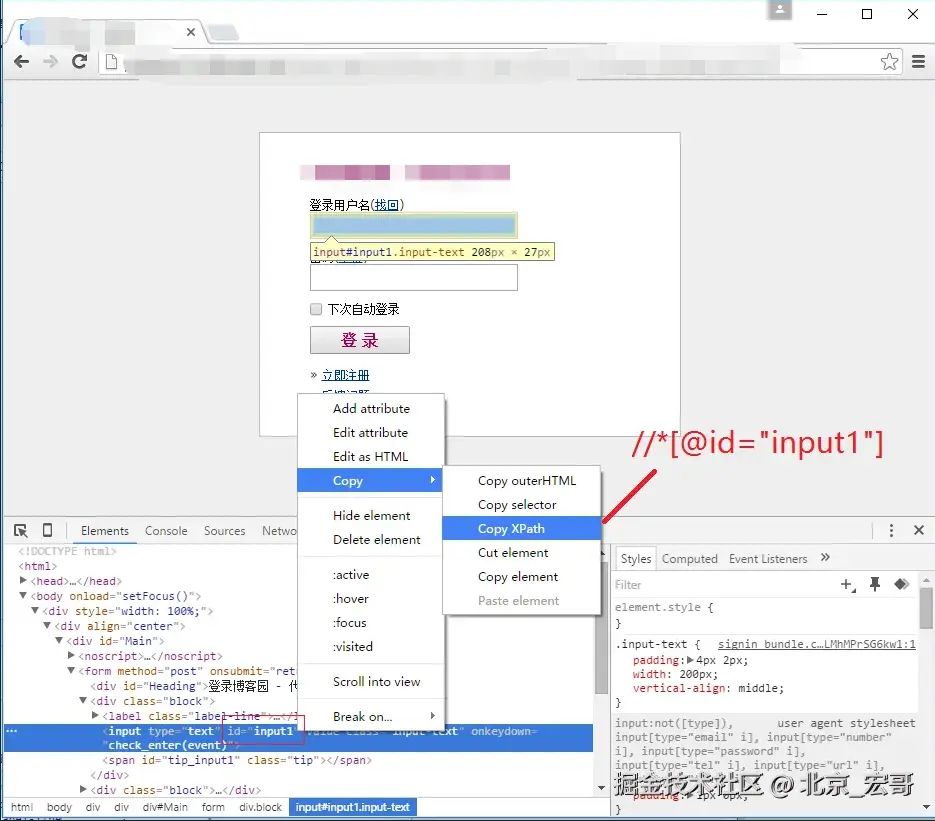Click the color format diamond icon in Styles
The height and width of the screenshot is (821, 935).
click(901, 584)
